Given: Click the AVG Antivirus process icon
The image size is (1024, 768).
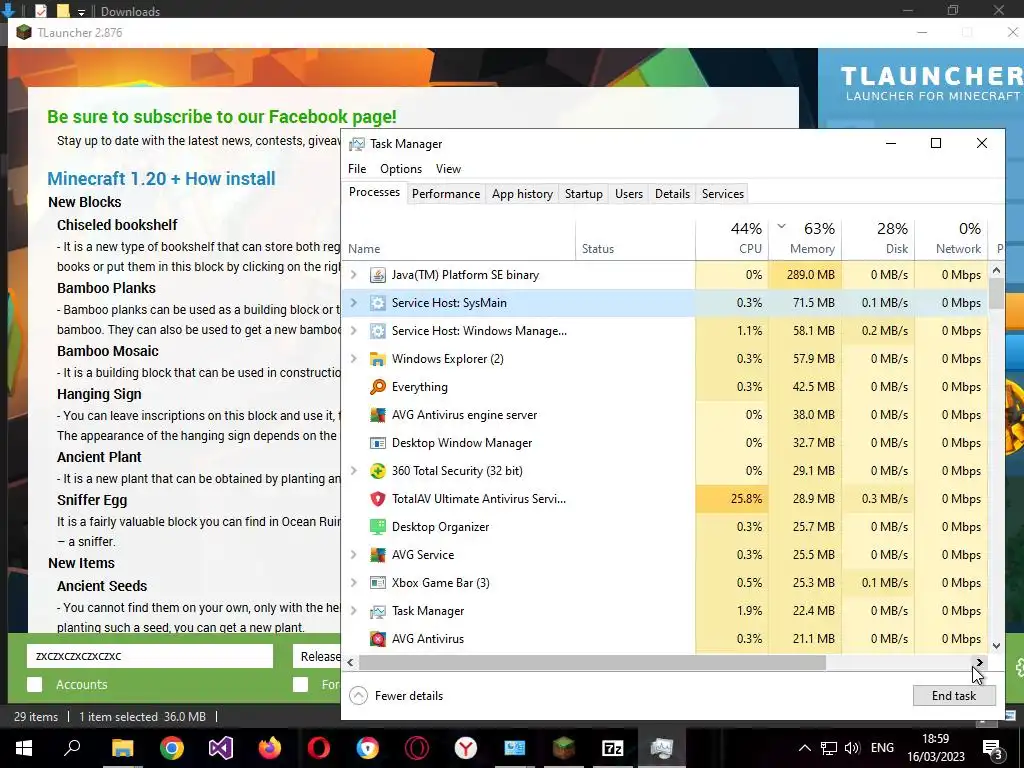Looking at the screenshot, I should coord(377,639).
